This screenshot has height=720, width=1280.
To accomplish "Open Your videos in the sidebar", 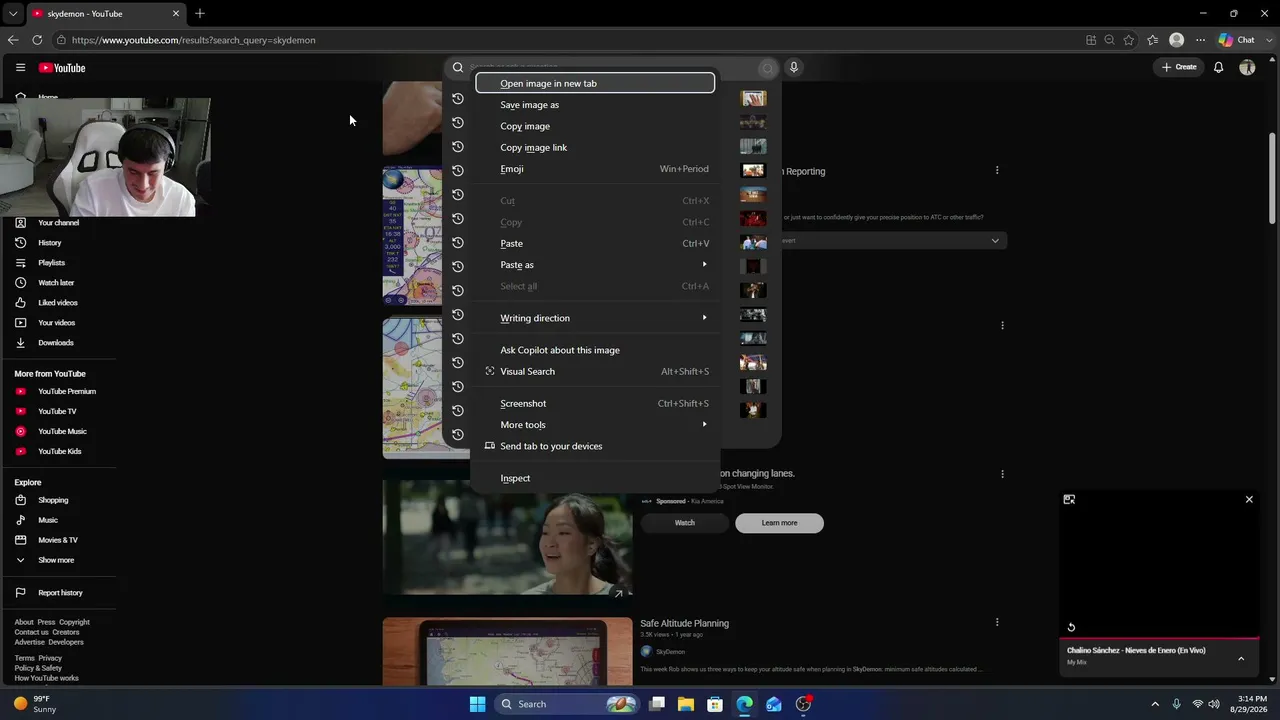I will point(56,323).
